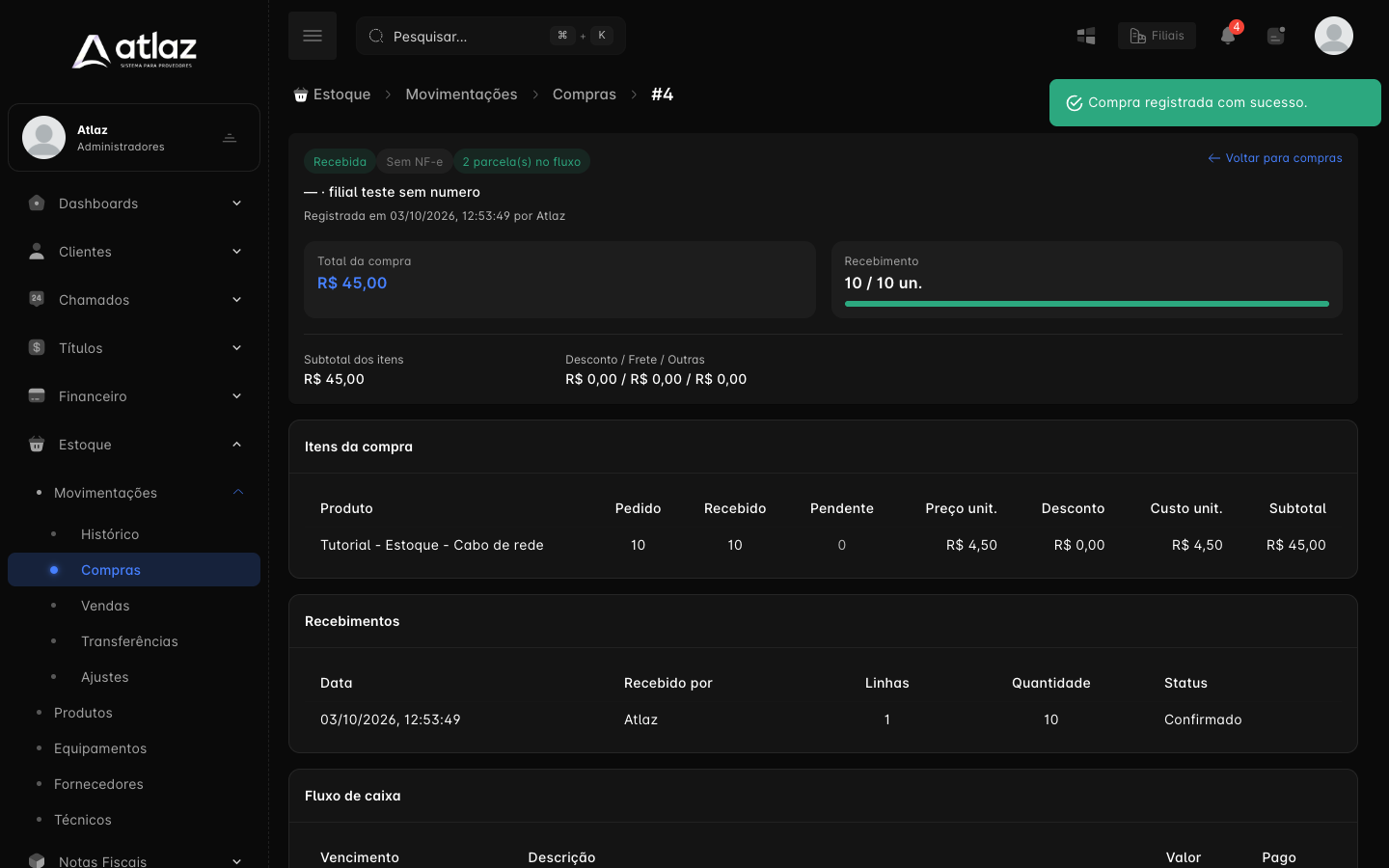Open the chat assistant icon in the top bar
Screen dimensions: 1389x868
coord(1276,36)
